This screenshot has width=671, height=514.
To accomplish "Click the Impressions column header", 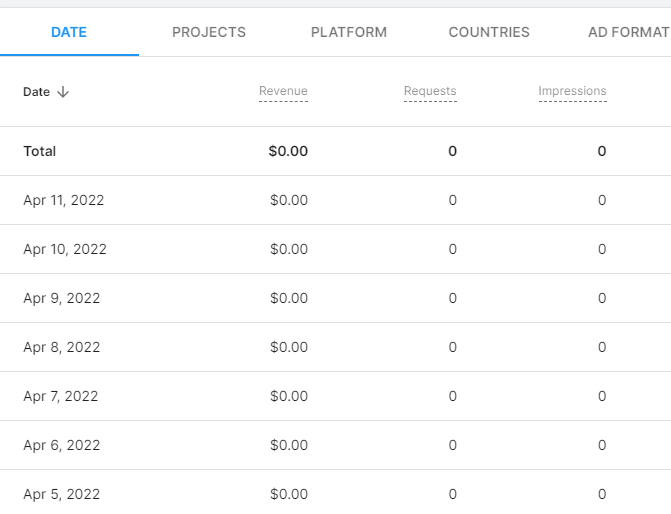I will [572, 91].
